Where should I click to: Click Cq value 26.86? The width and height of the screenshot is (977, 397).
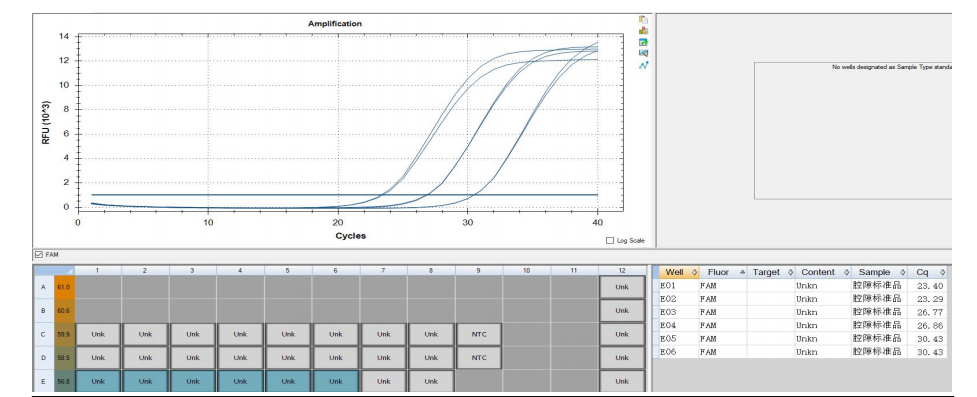pos(927,325)
